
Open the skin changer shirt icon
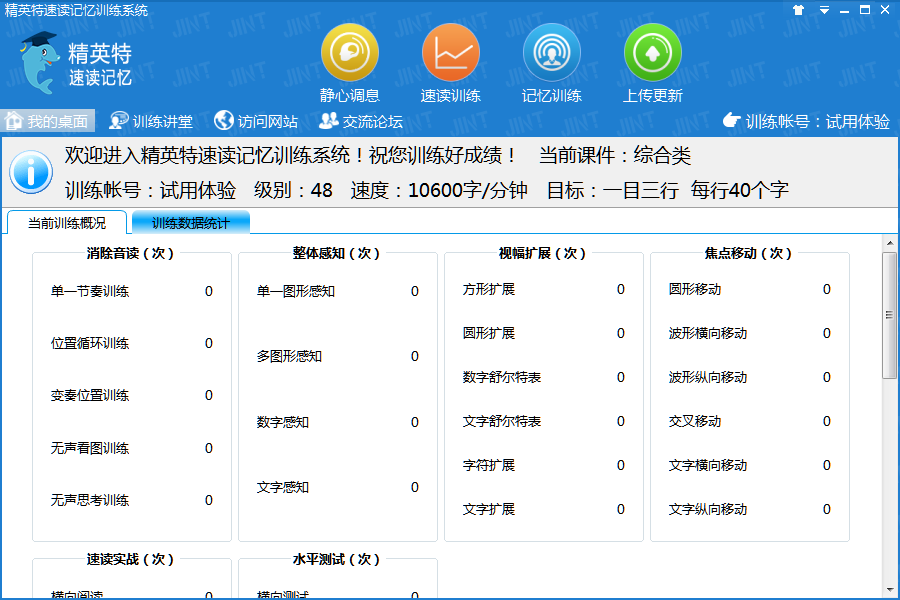798,10
